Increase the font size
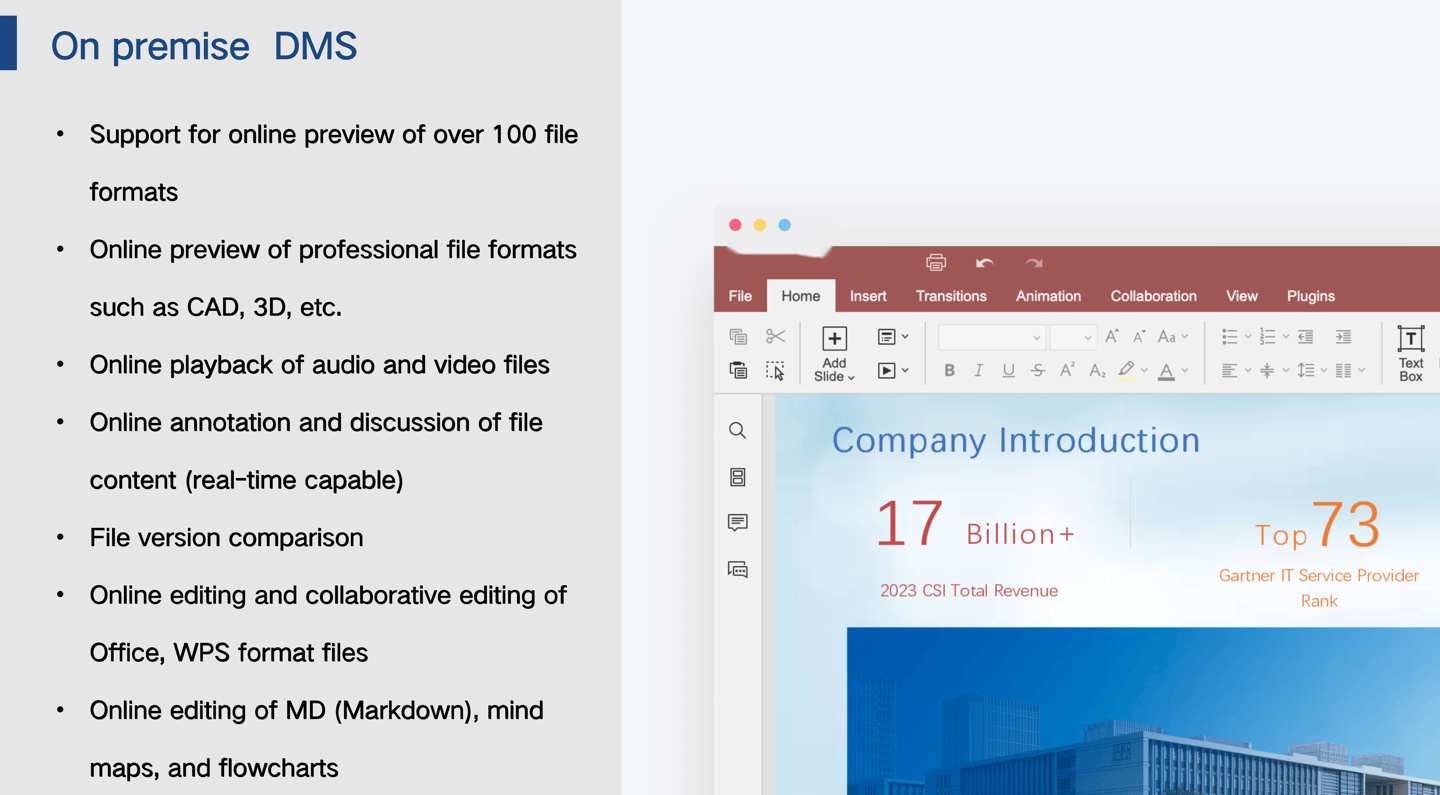1440x795 pixels. (x=1112, y=337)
